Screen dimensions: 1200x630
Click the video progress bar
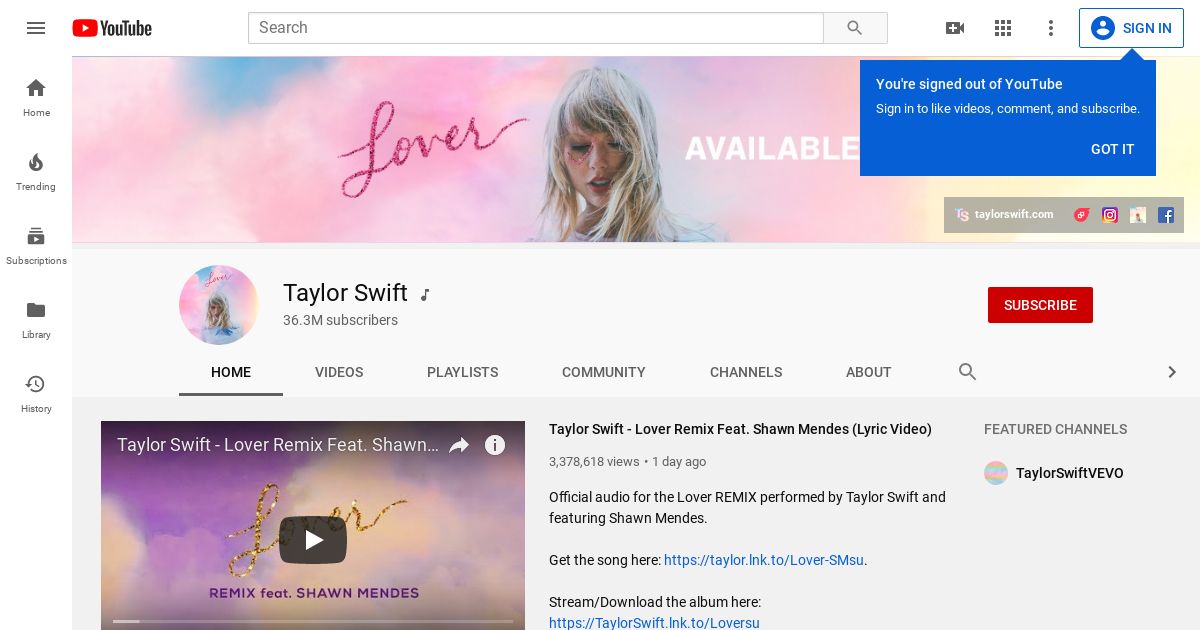pyautogui.click(x=313, y=621)
